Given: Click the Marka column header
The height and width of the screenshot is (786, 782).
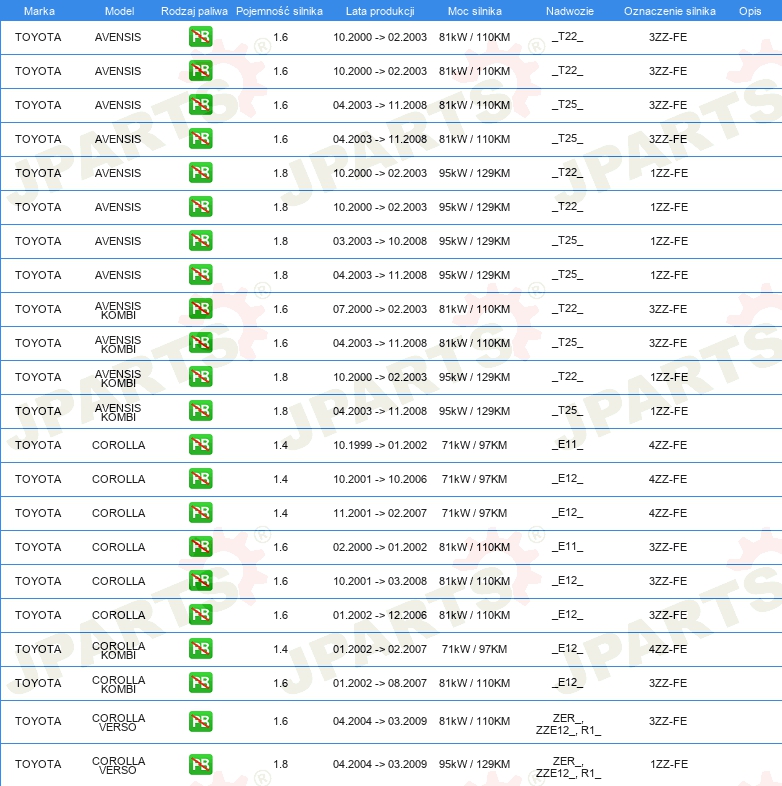Looking at the screenshot, I should click(x=39, y=11).
